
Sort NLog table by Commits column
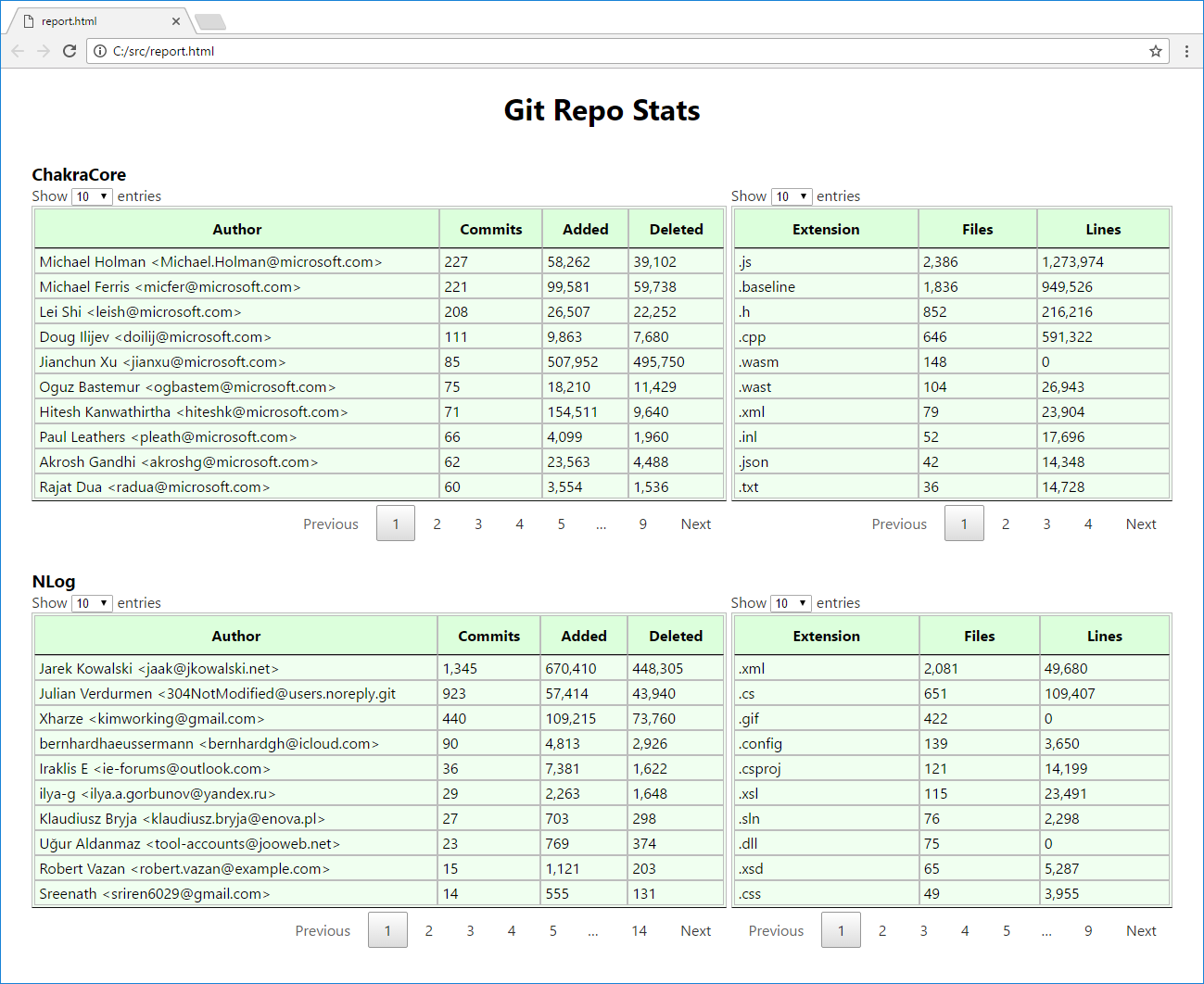click(489, 636)
